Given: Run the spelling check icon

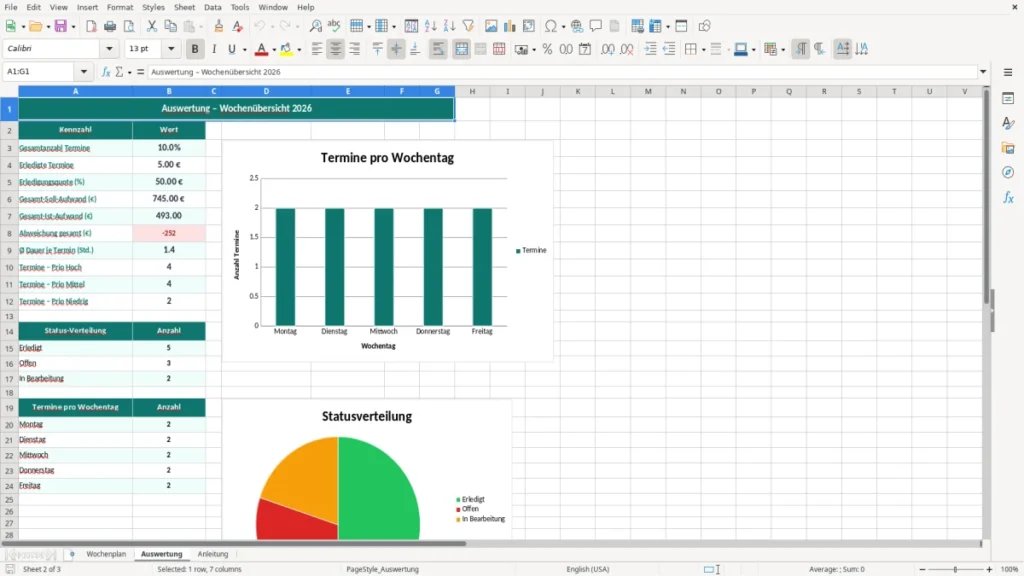Looking at the screenshot, I should 334,26.
